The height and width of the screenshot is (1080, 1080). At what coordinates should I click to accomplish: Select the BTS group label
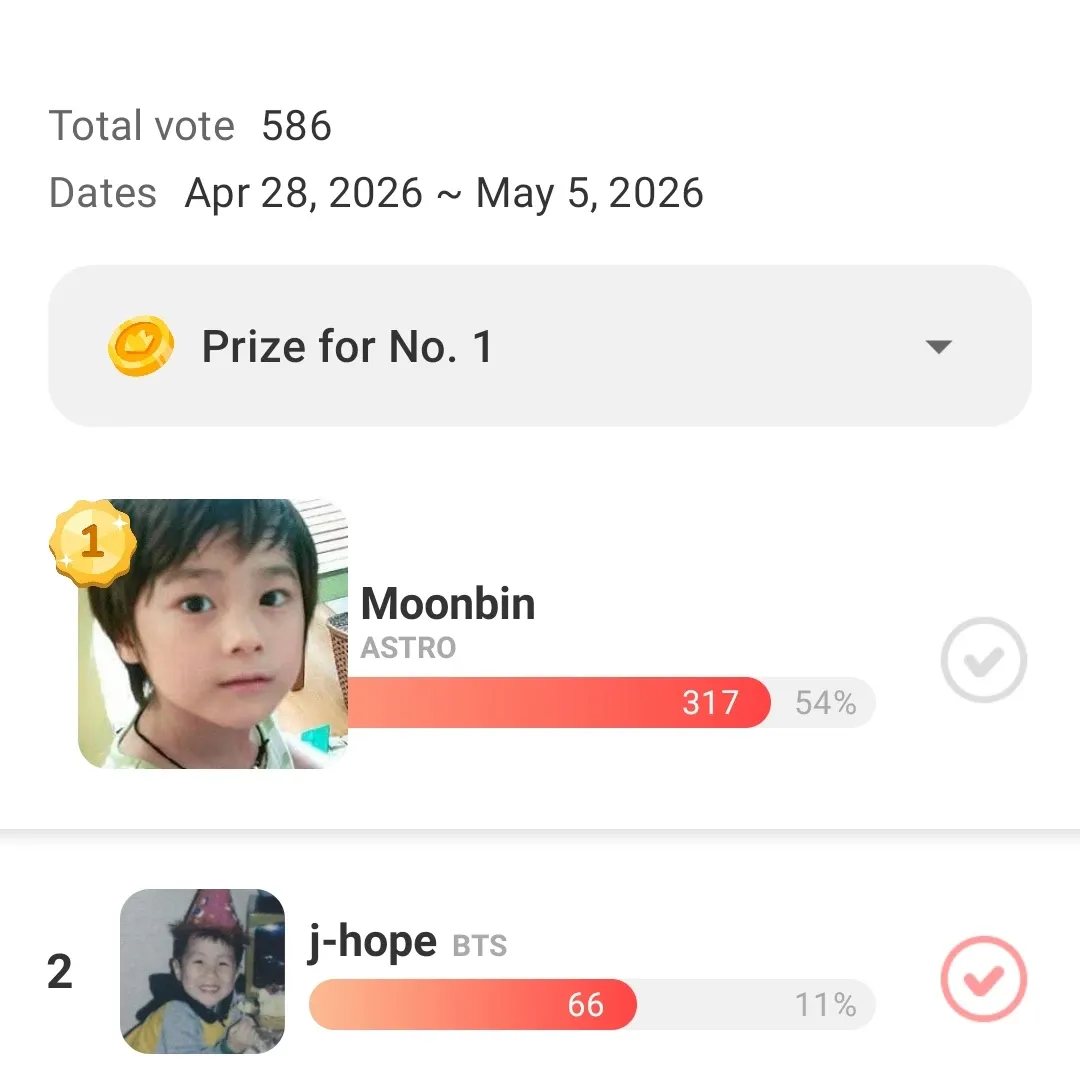[480, 945]
